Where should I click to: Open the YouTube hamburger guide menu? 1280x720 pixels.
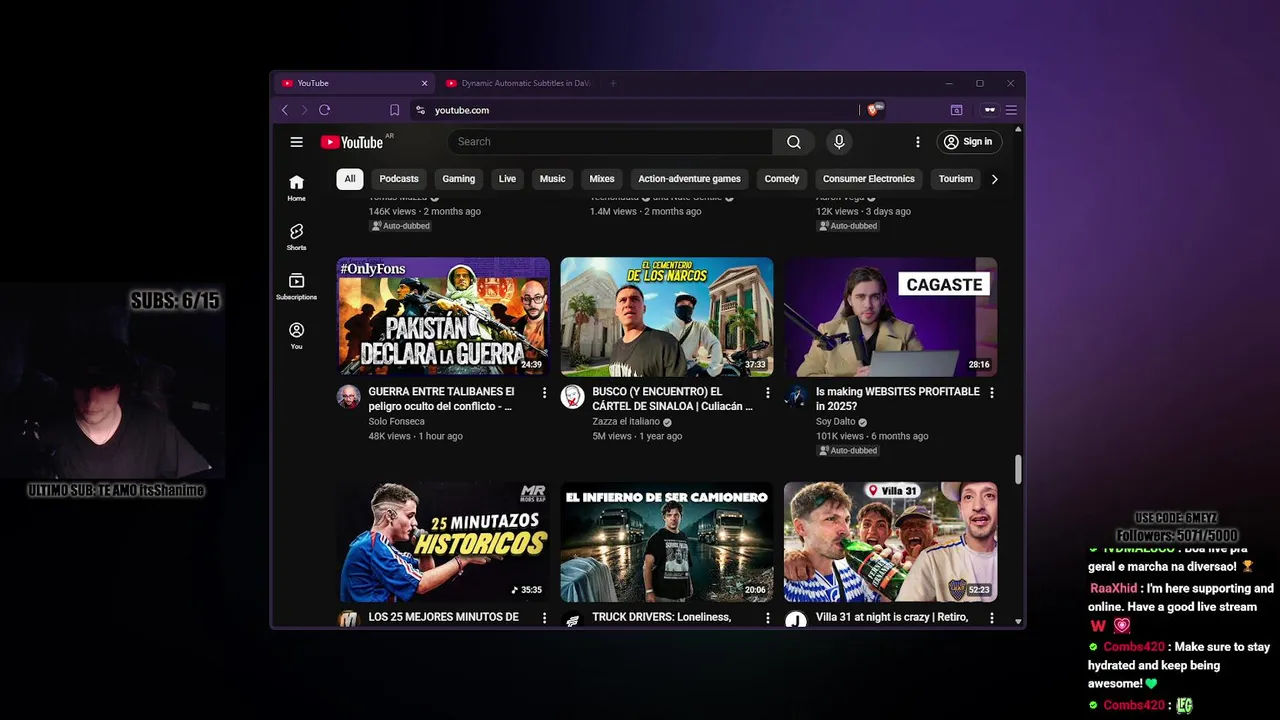click(296, 142)
